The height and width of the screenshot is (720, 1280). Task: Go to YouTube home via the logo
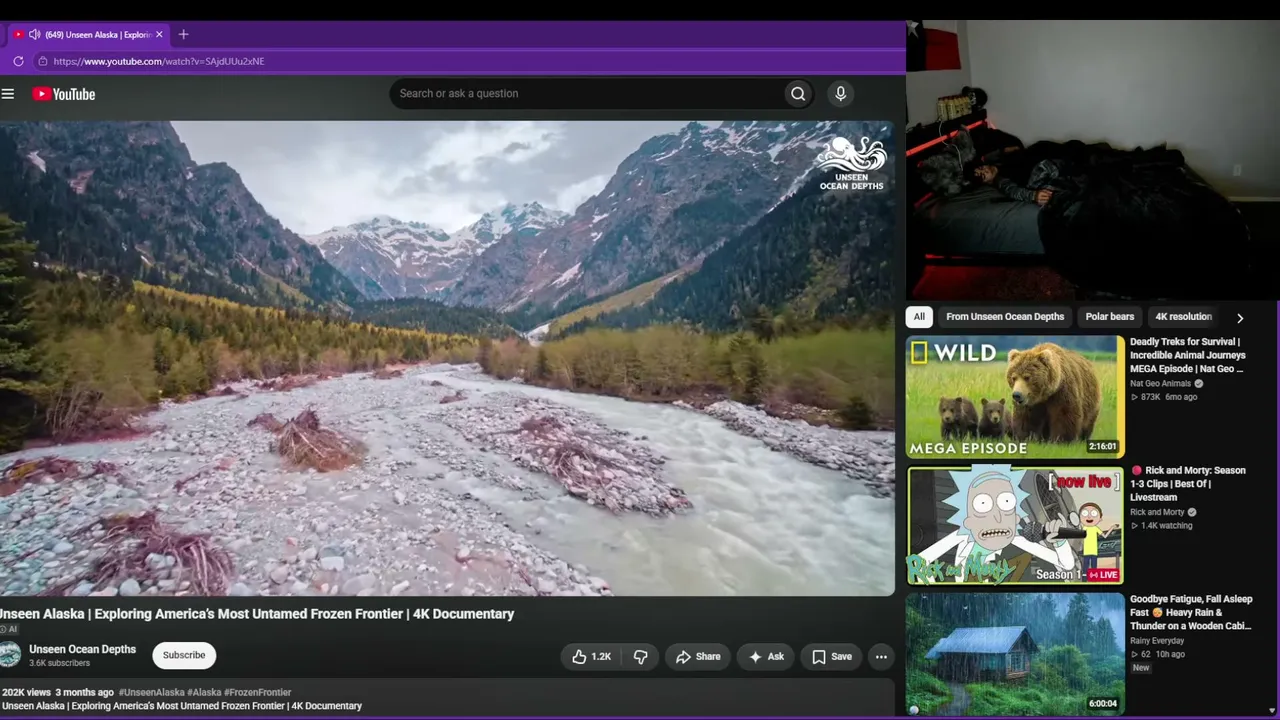(x=64, y=94)
